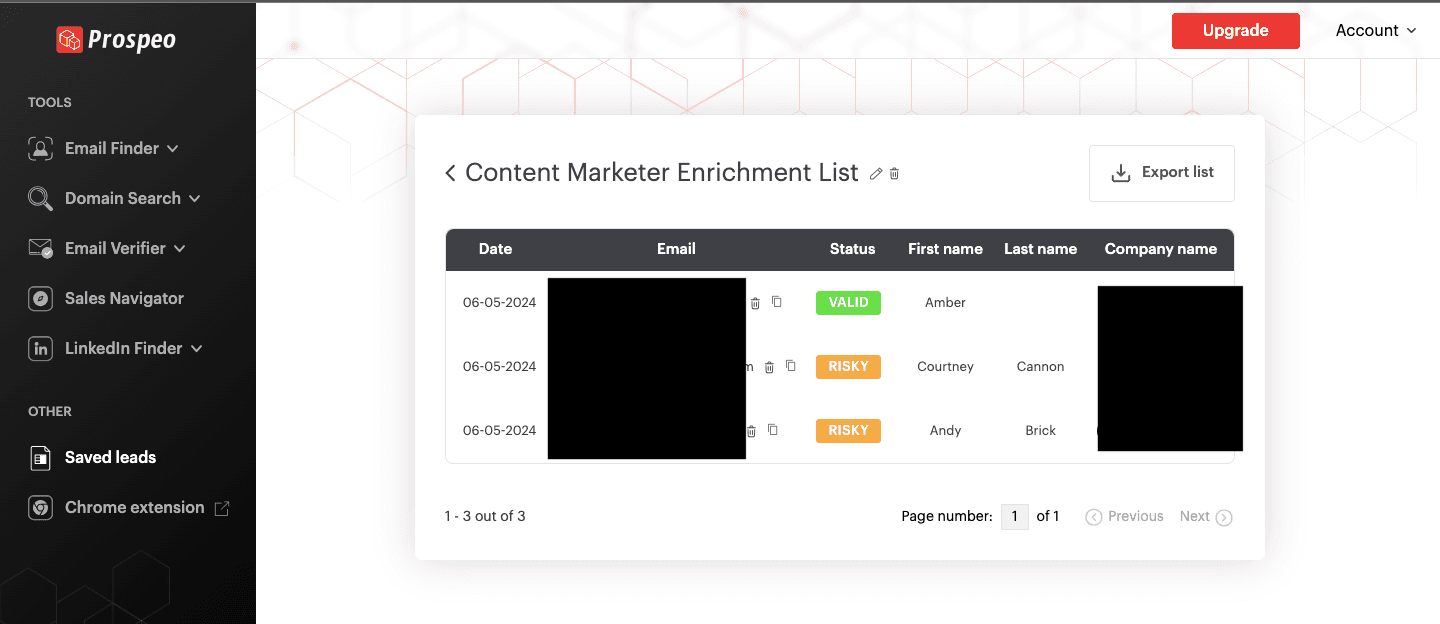This screenshot has width=1440, height=624.
Task: Go back using the arrow beside list title
Action: click(450, 173)
